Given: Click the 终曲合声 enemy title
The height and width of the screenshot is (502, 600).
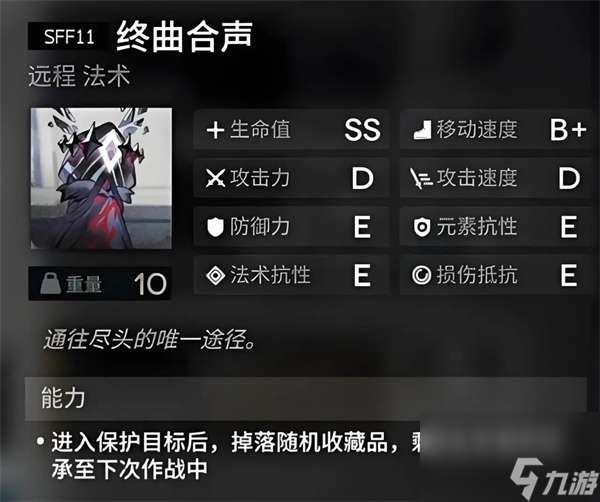Looking at the screenshot, I should click(184, 37).
